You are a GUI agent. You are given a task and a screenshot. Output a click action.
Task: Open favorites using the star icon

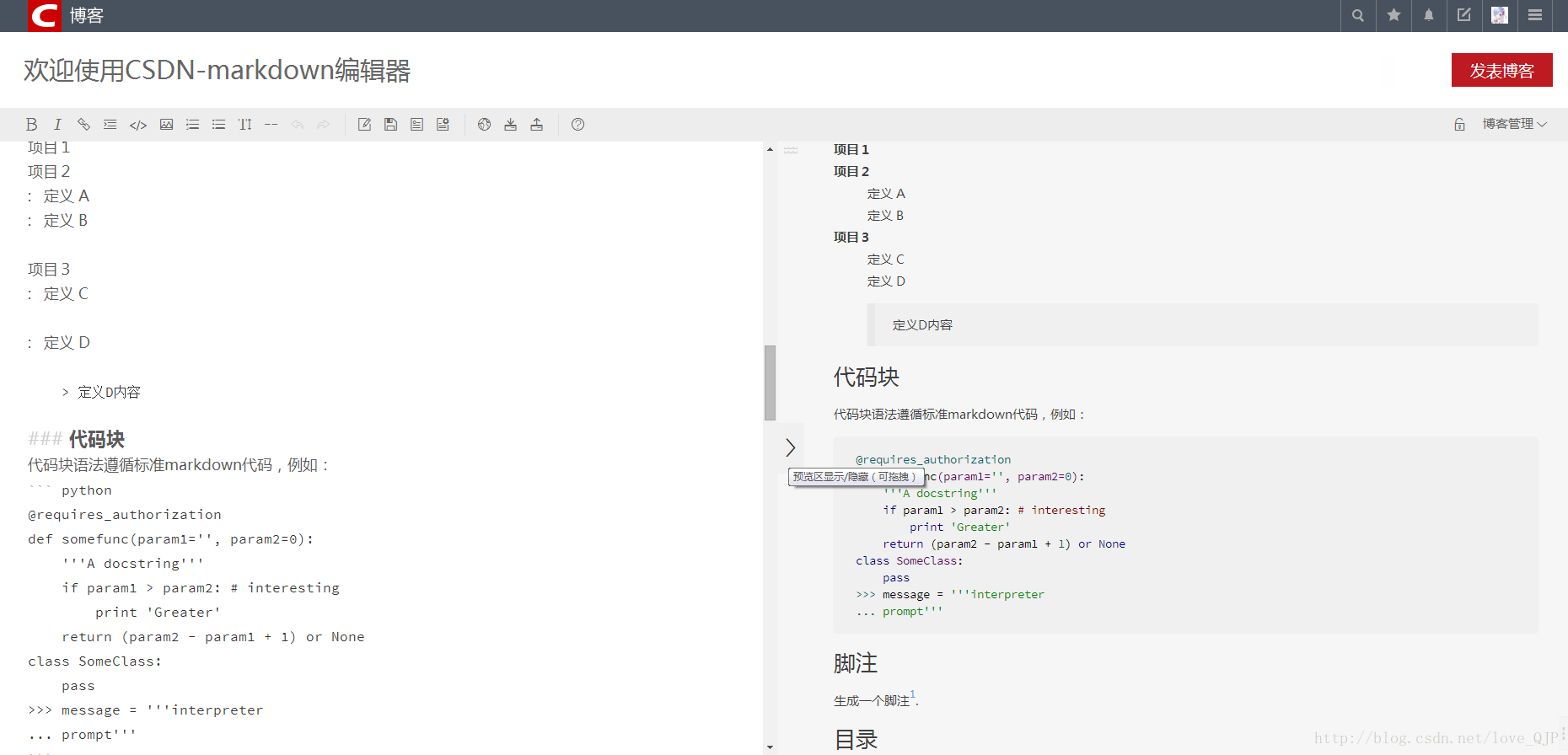point(1393,15)
